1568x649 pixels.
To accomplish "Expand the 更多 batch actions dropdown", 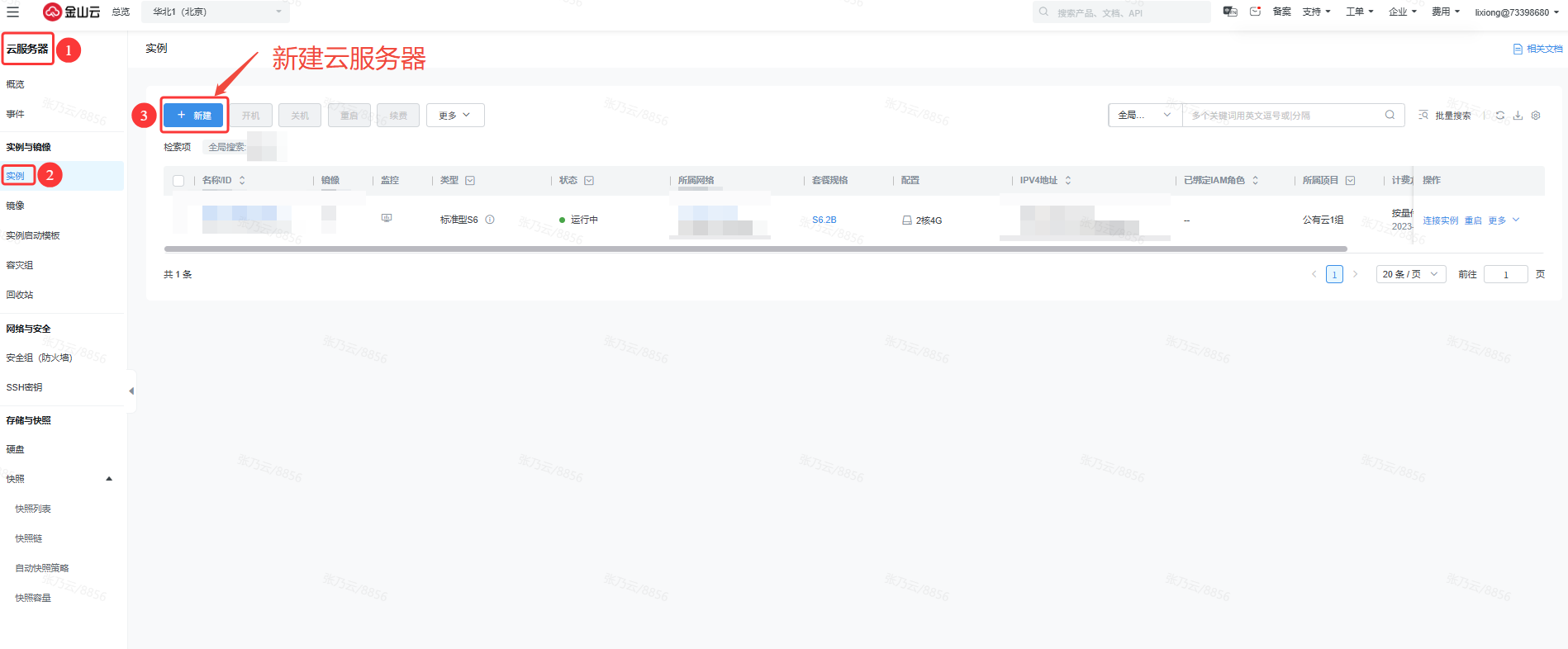I will (455, 116).
